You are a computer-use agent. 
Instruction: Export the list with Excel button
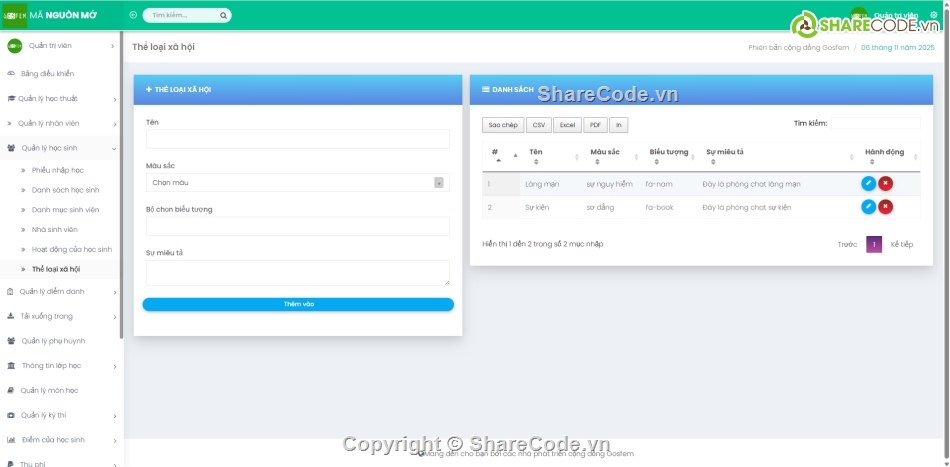pyautogui.click(x=567, y=125)
